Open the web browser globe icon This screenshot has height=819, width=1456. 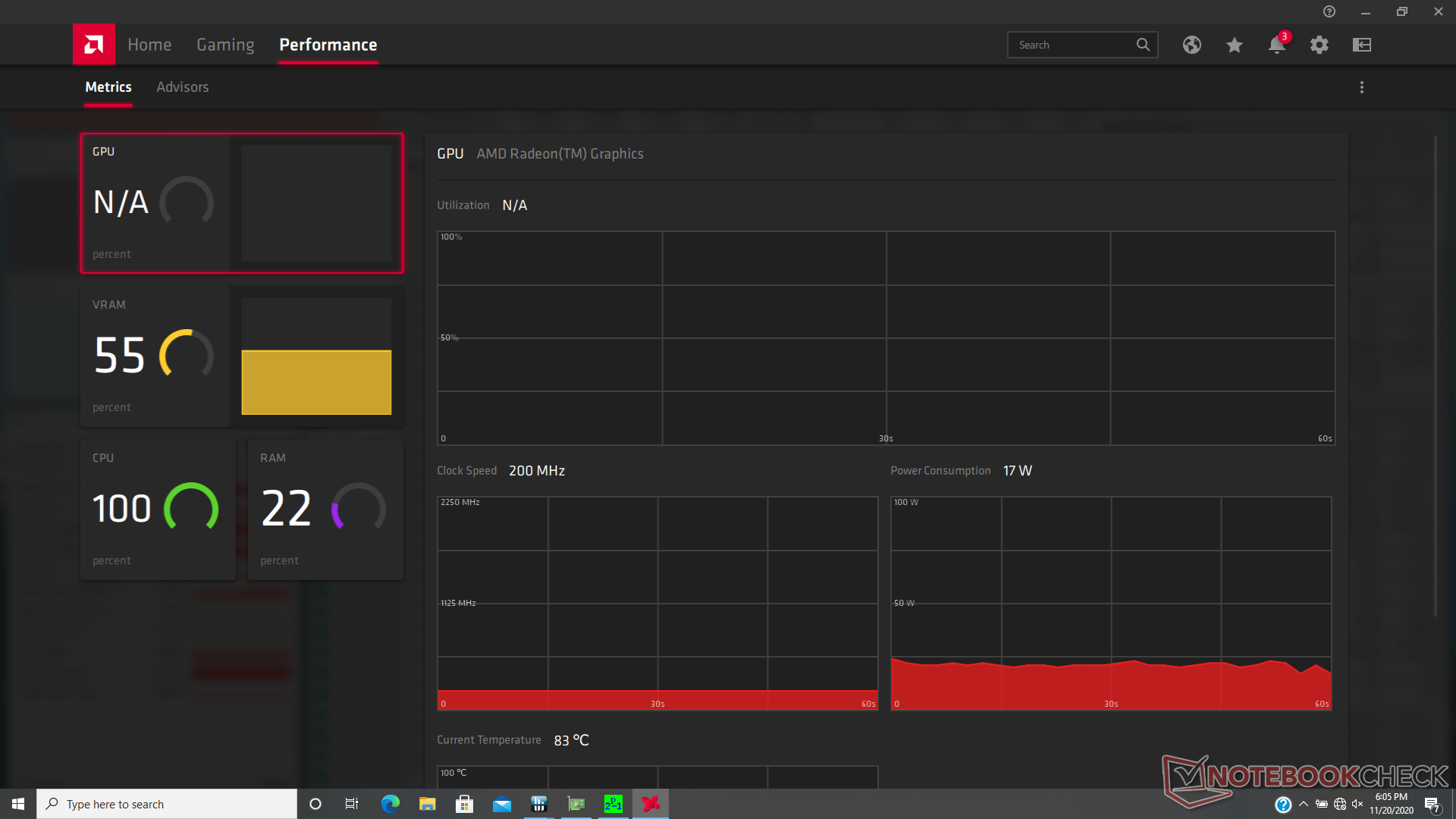tap(1191, 45)
